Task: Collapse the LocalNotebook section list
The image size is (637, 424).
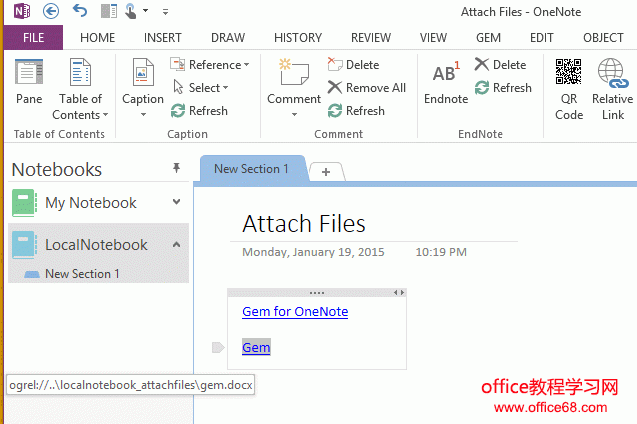Action: 177,244
